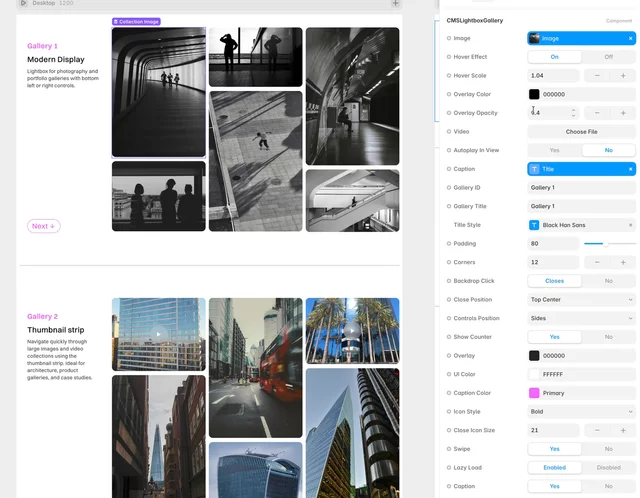Click the Choose File button for Video

pos(581,132)
